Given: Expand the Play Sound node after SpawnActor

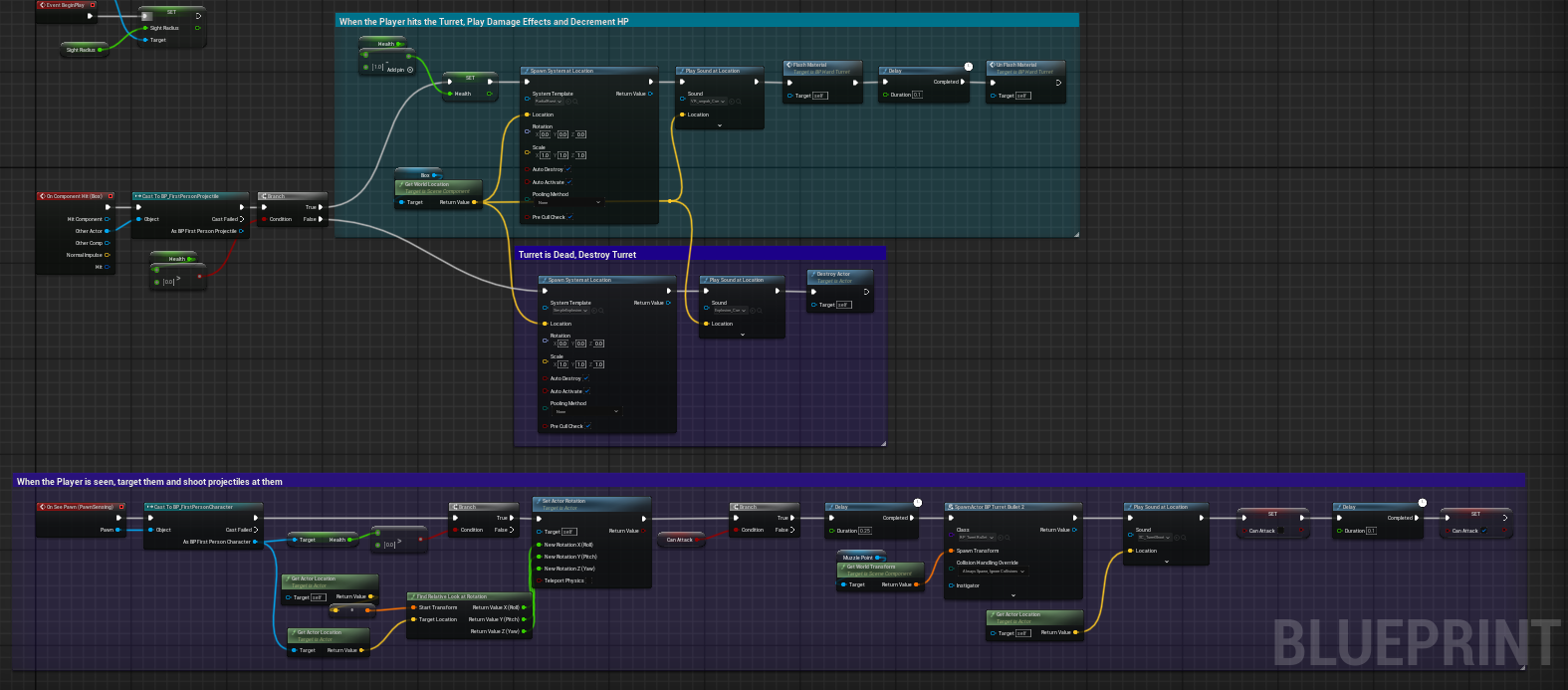Looking at the screenshot, I should pyautogui.click(x=1167, y=562).
